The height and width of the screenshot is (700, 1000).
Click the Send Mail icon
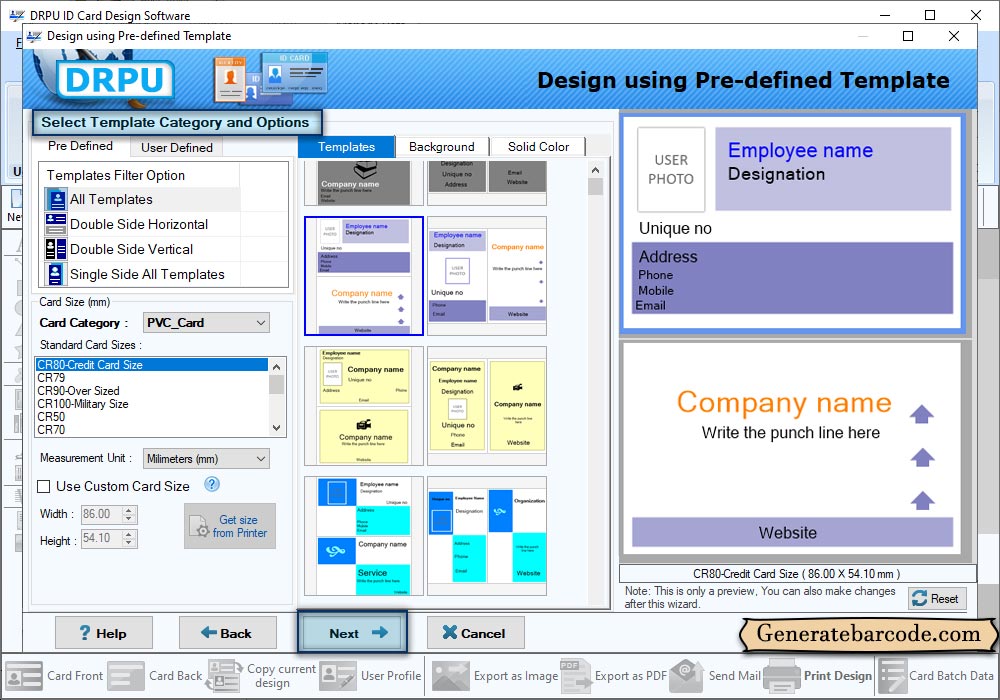tap(686, 676)
